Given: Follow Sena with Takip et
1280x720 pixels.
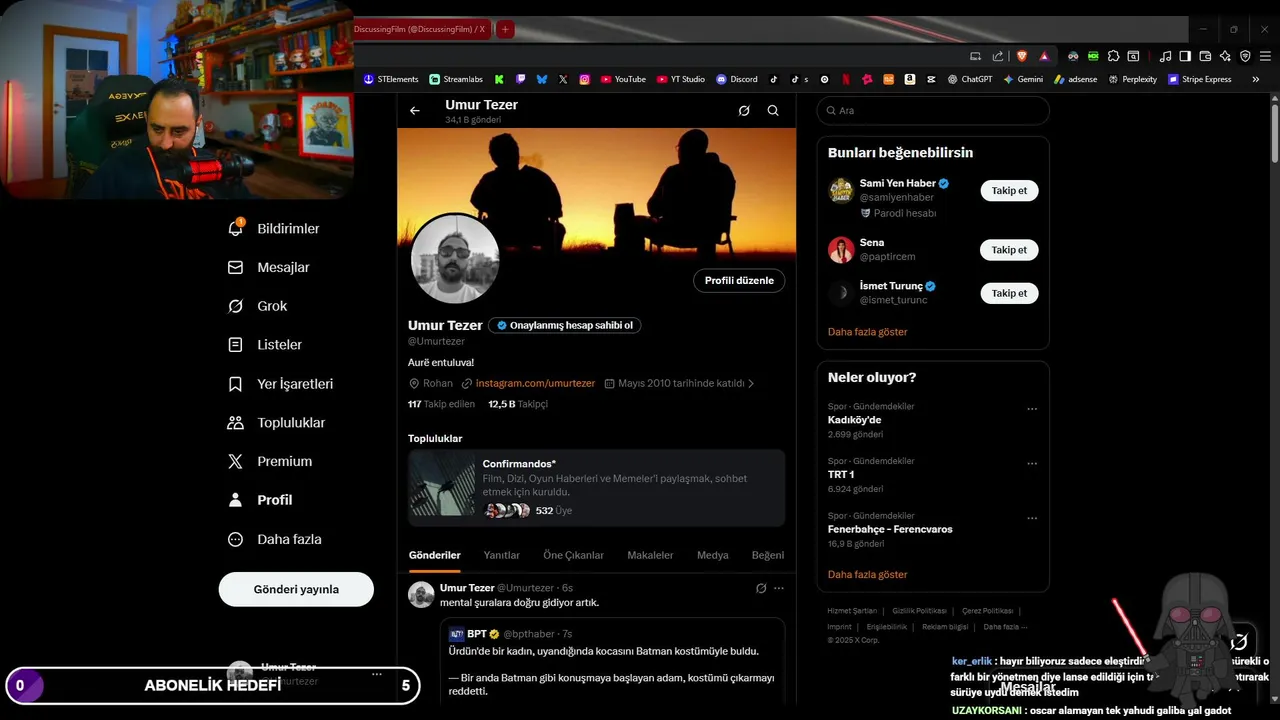Looking at the screenshot, I should pos(1009,250).
